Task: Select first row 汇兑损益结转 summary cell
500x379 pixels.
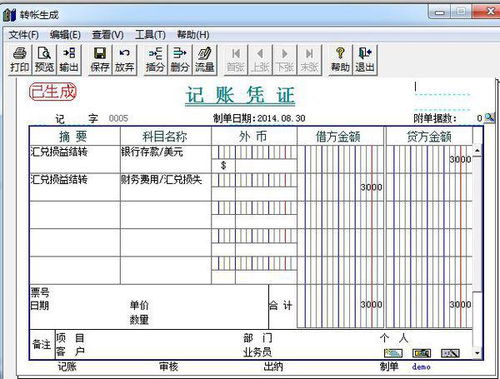Action: point(75,159)
